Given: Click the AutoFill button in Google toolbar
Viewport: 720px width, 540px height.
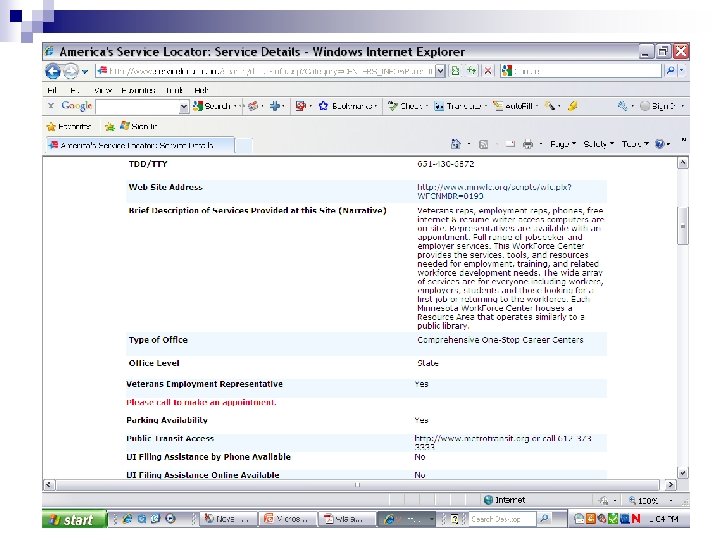Looking at the screenshot, I should click(x=514, y=106).
